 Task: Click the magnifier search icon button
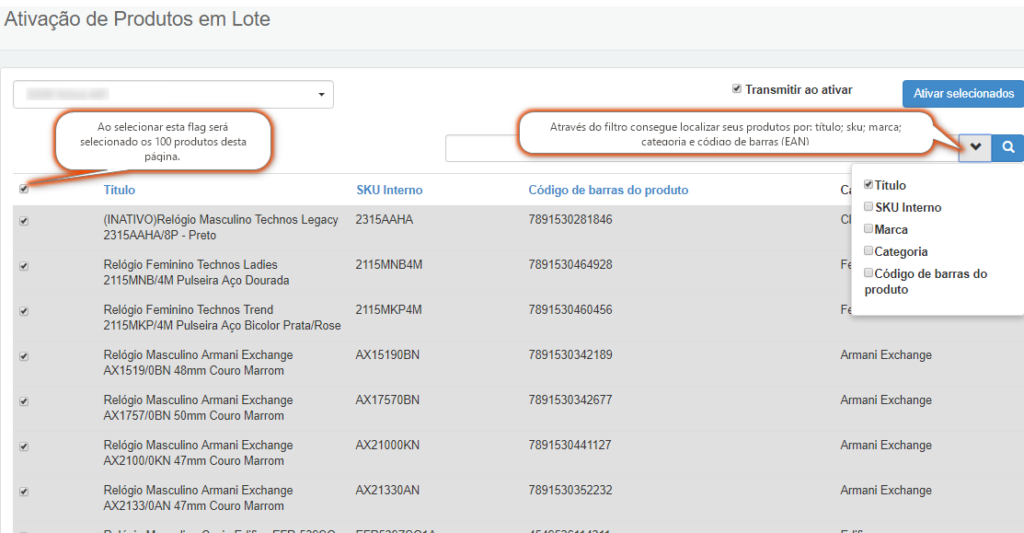(x=1009, y=148)
